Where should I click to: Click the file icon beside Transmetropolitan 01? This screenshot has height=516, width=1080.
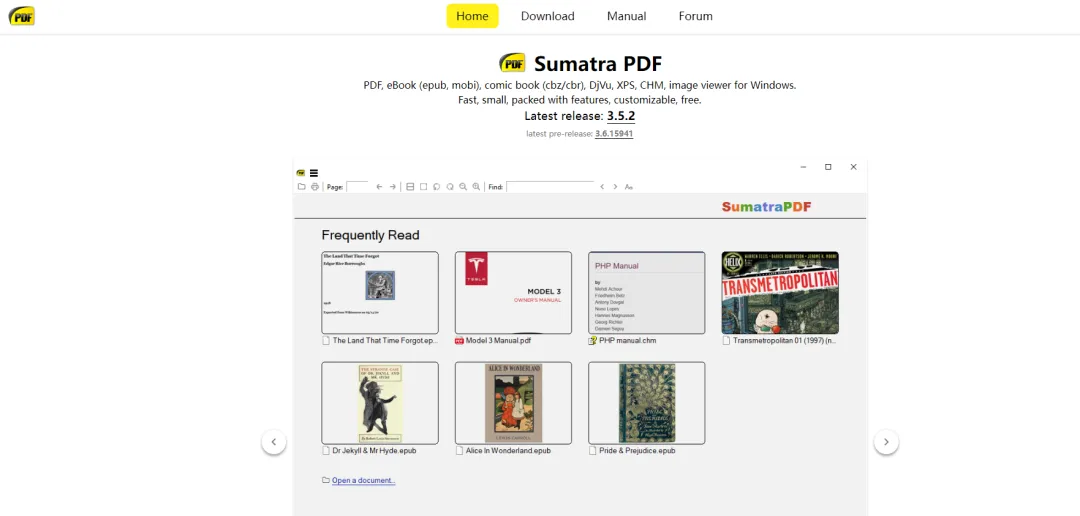726,340
